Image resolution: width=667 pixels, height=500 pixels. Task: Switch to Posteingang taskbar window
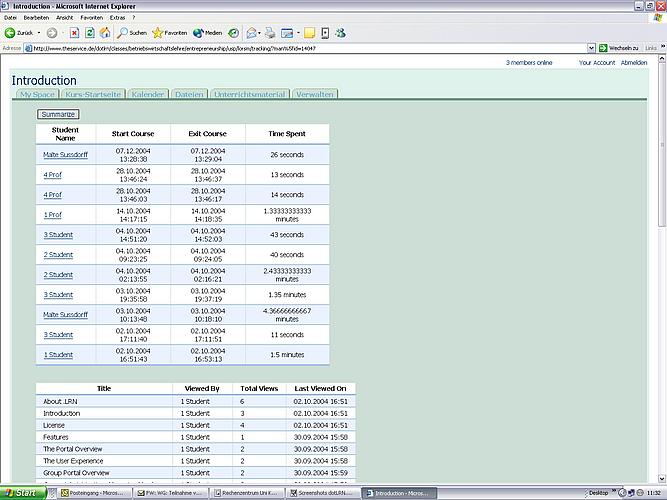tap(95, 493)
